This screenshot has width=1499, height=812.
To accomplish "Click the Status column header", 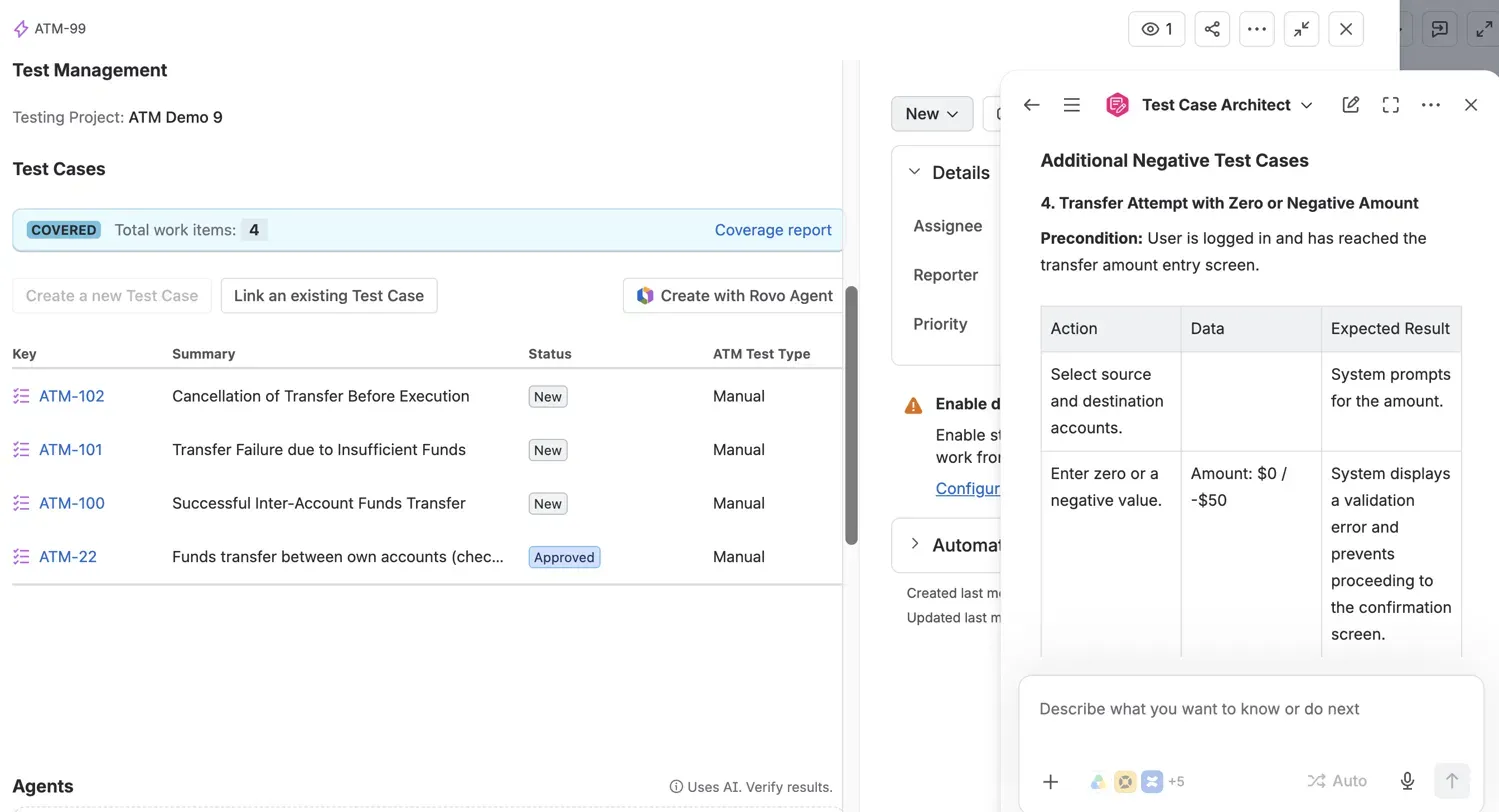I will (x=550, y=354).
